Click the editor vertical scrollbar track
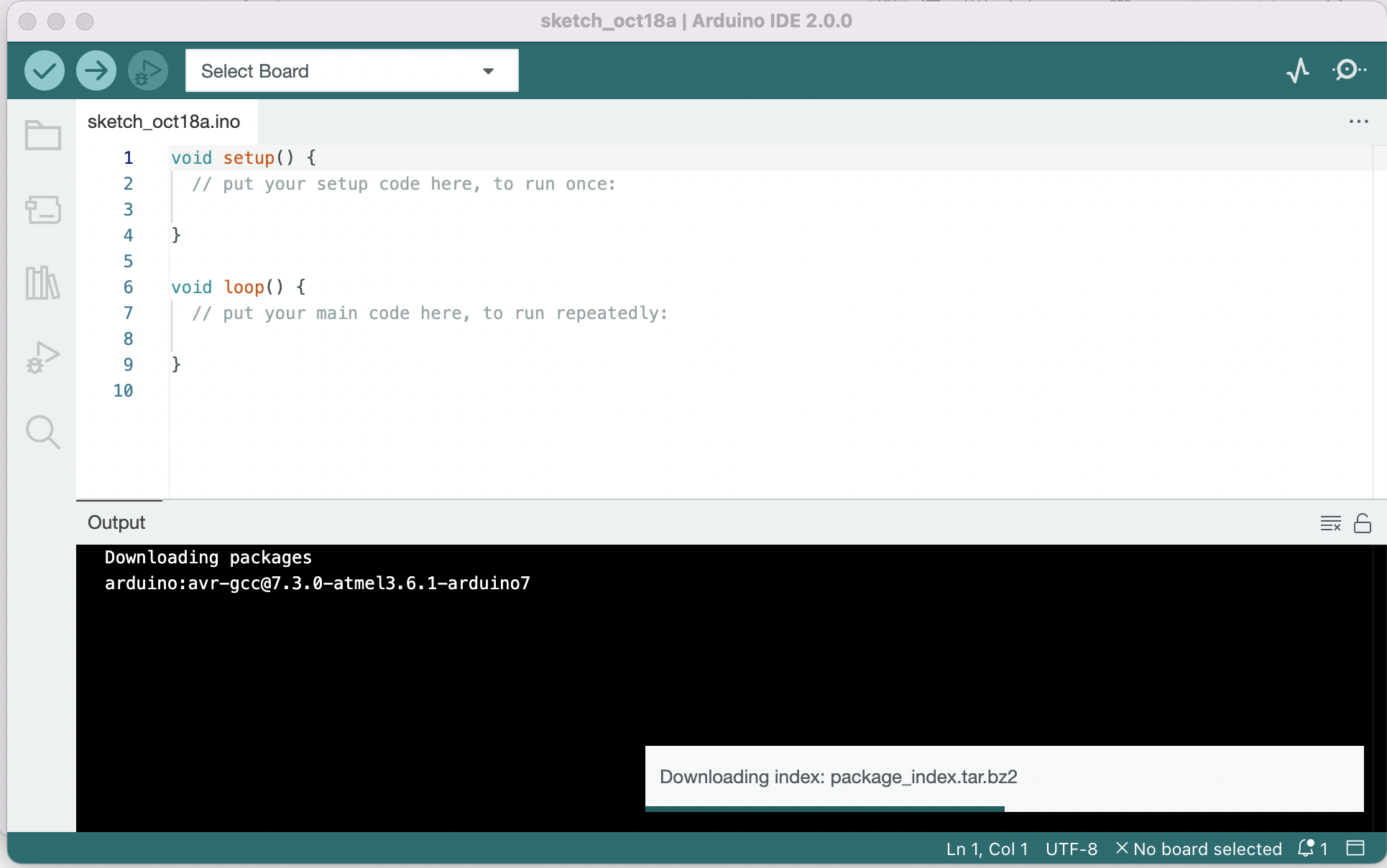Screen dimensions: 1387x868 (x=1379, y=321)
